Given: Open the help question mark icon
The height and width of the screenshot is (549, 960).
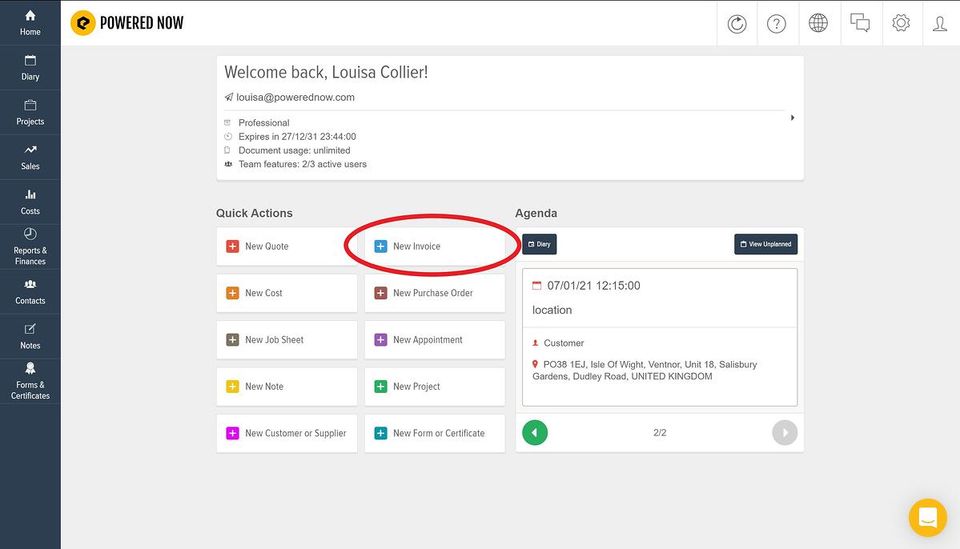Looking at the screenshot, I should [x=776, y=23].
